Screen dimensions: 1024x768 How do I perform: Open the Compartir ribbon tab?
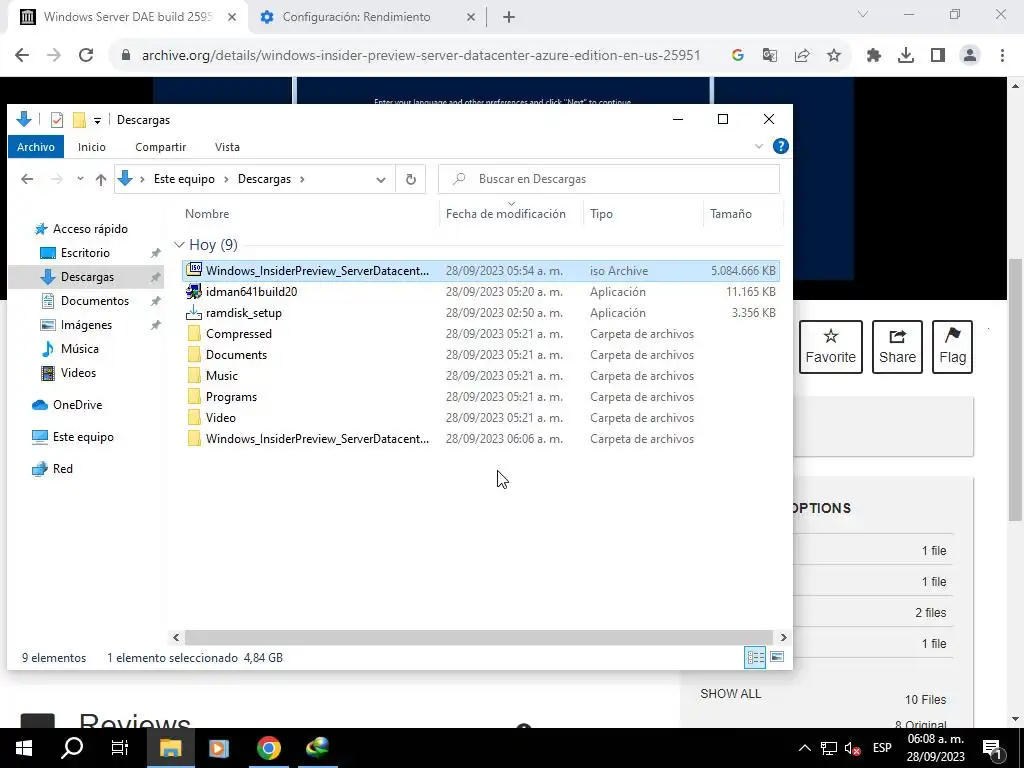point(161,147)
